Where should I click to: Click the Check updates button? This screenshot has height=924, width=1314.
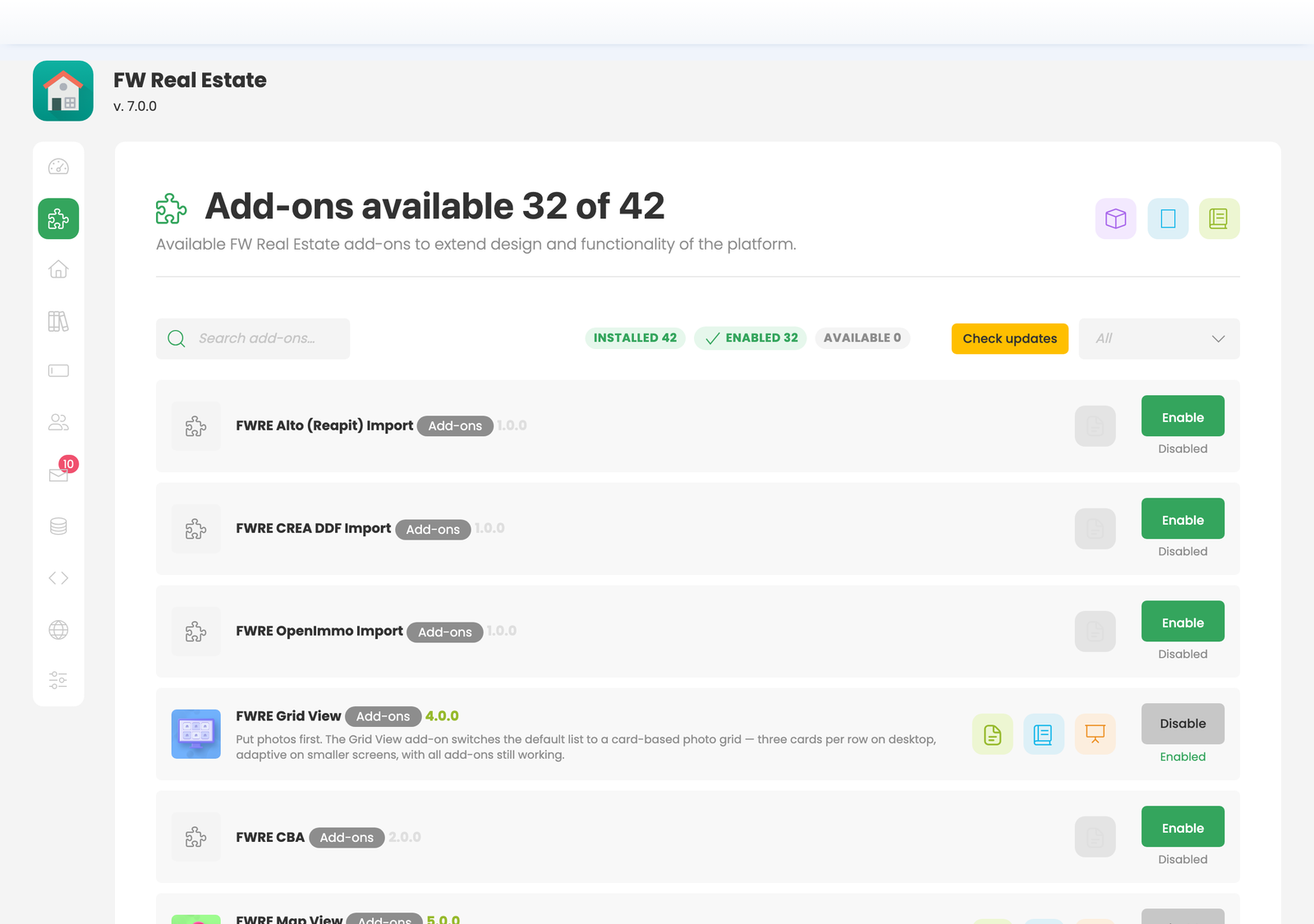click(1010, 338)
